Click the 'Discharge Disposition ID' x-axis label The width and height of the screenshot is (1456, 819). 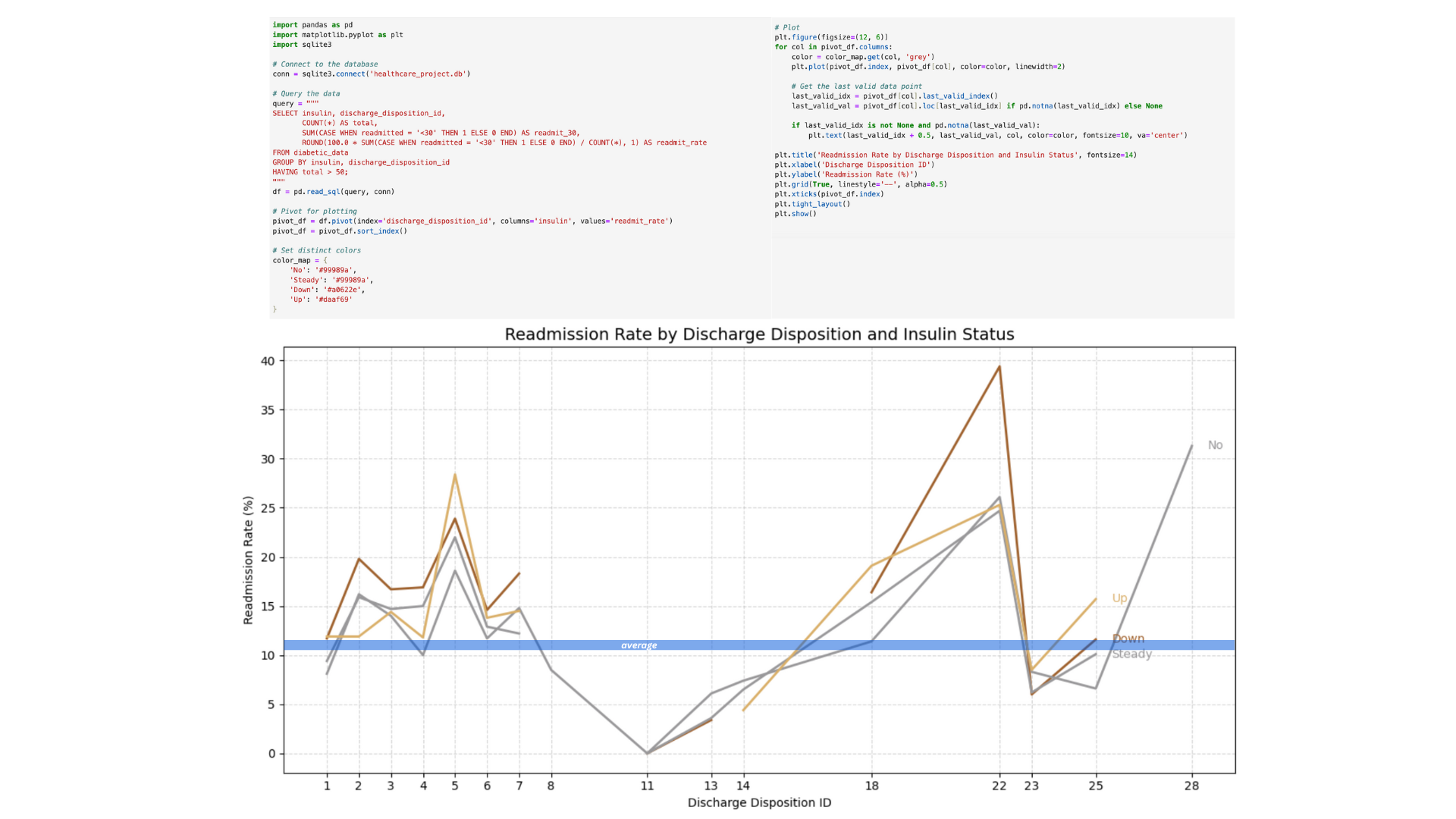[x=759, y=802]
